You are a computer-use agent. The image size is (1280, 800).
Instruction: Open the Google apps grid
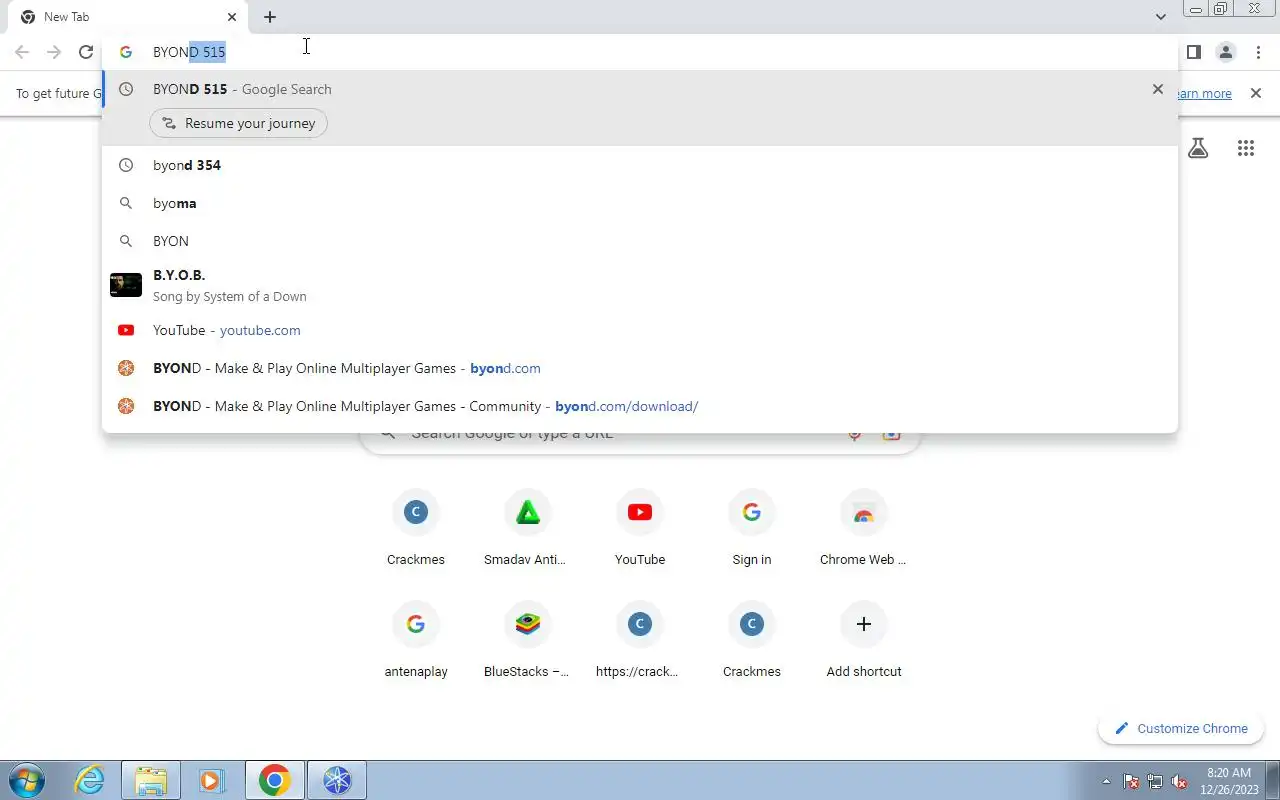pyautogui.click(x=1246, y=149)
